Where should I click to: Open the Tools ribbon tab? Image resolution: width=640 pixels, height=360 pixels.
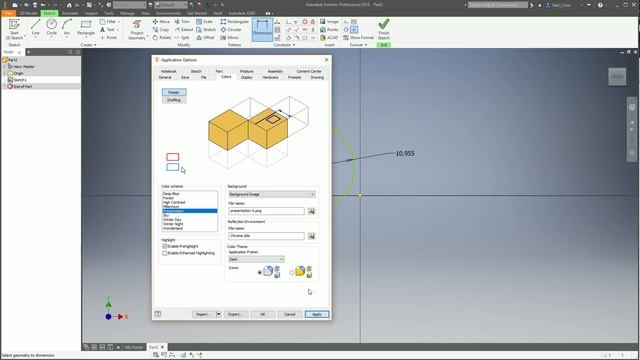tap(109, 13)
